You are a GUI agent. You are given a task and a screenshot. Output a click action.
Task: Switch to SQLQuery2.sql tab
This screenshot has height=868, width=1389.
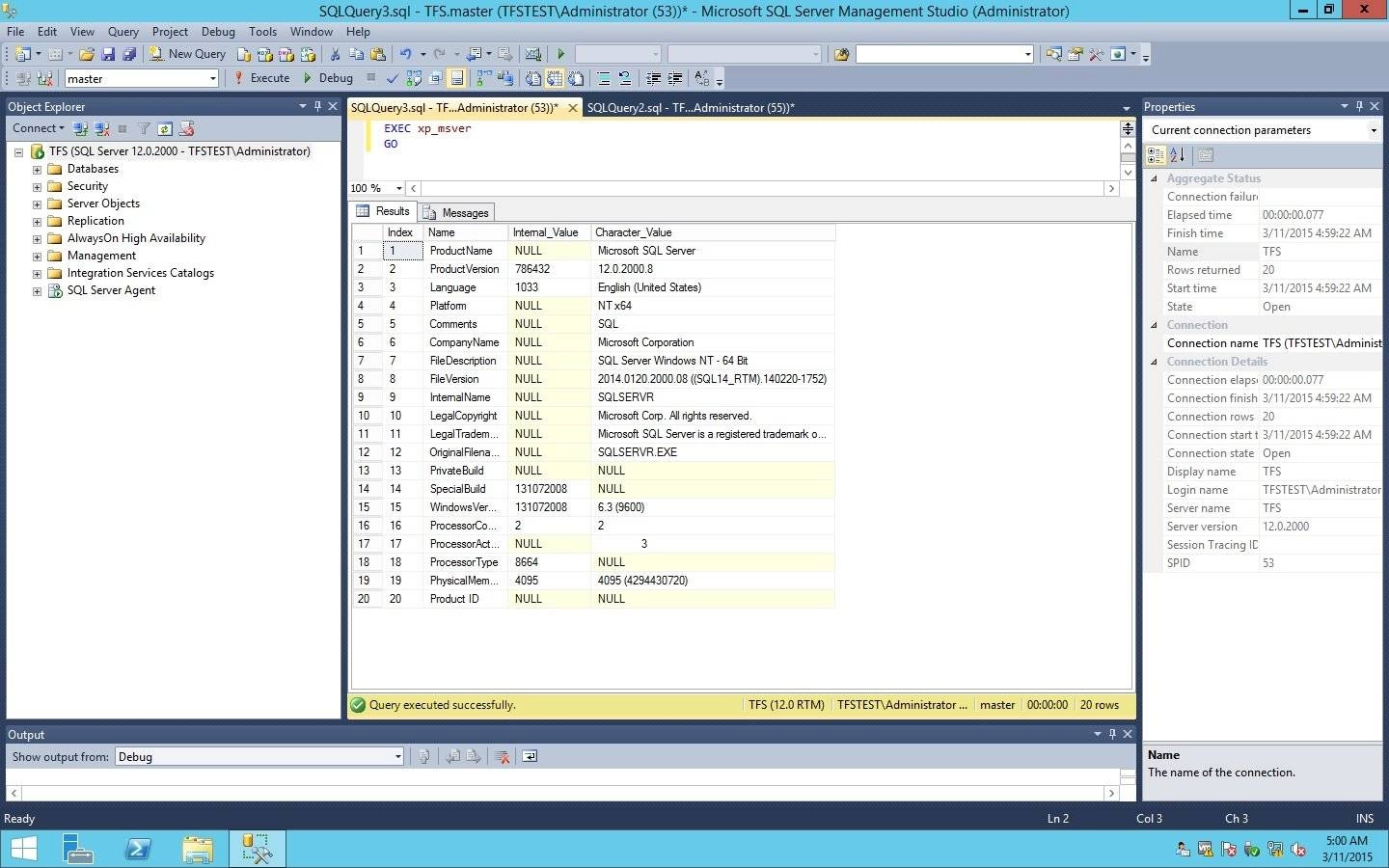[x=691, y=108]
